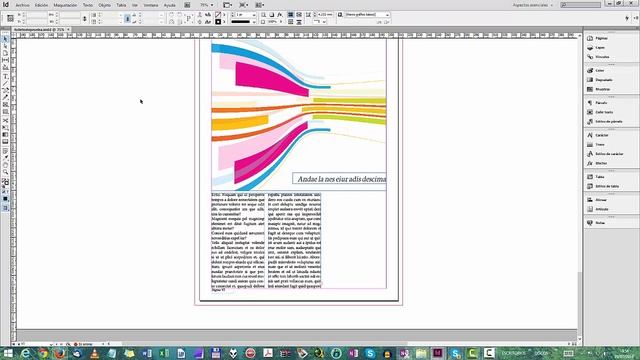Open the Ayuda menu

169,5
